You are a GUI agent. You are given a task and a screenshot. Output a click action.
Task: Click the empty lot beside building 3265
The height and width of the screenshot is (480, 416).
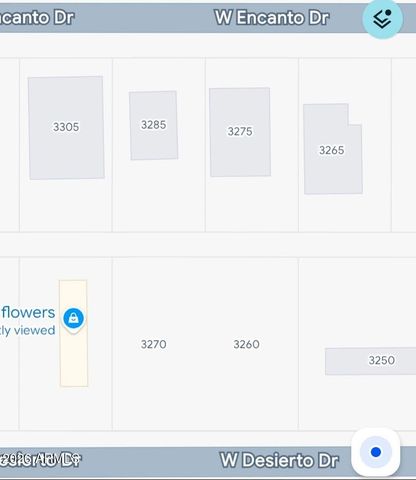point(404,145)
